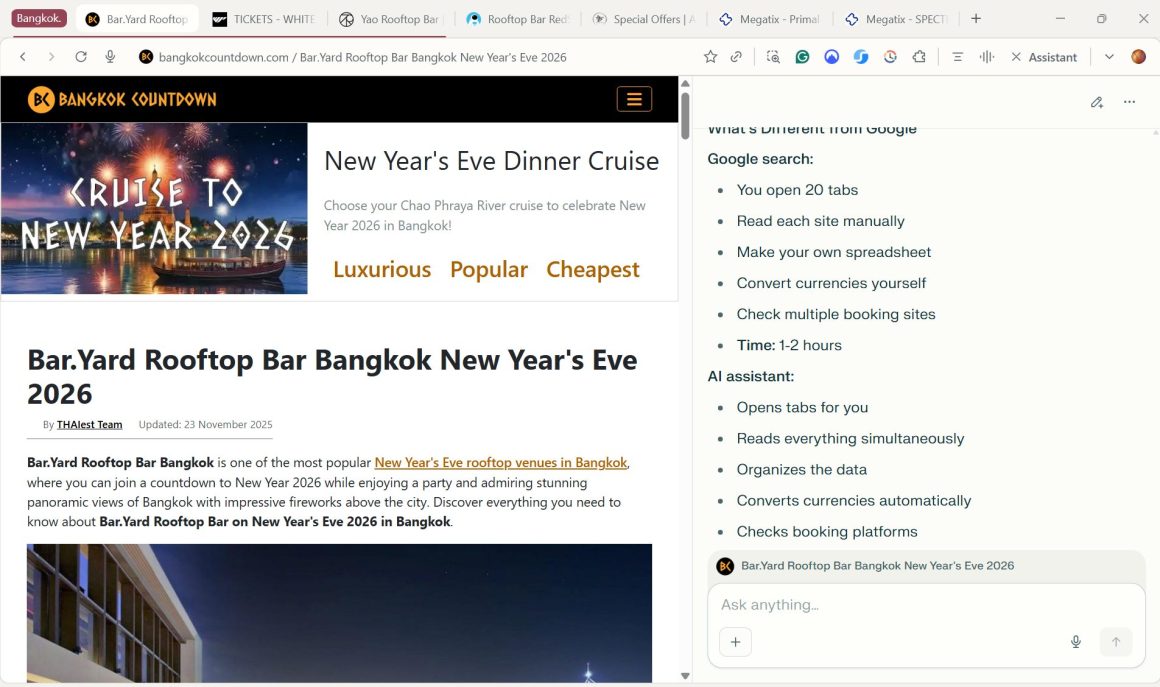Attach a file using the plus icon in Assistant
This screenshot has height=687, width=1160.
(736, 642)
